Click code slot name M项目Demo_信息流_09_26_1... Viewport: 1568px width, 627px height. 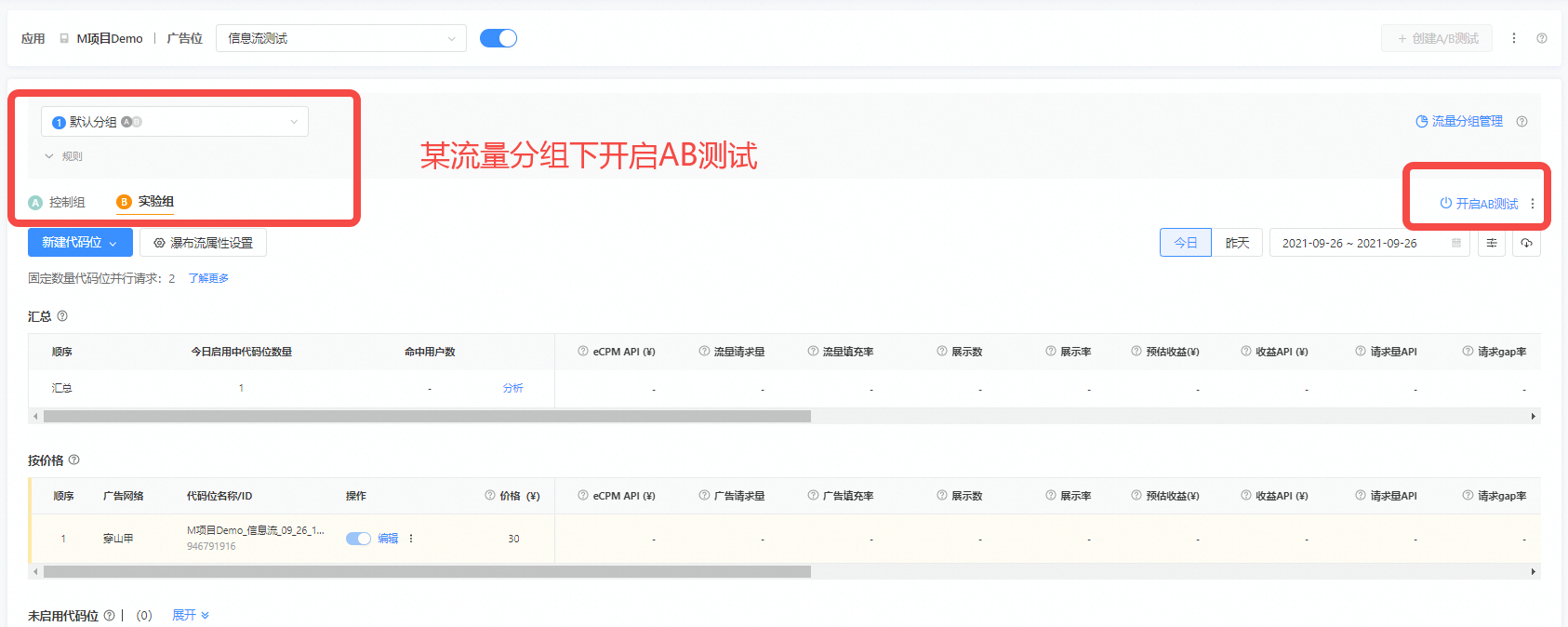pyautogui.click(x=256, y=530)
